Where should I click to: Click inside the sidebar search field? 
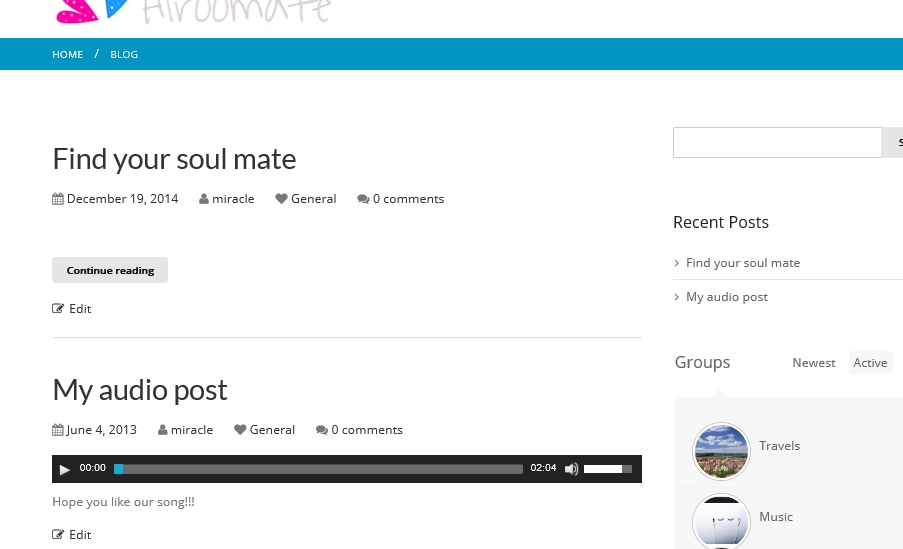tap(776, 143)
